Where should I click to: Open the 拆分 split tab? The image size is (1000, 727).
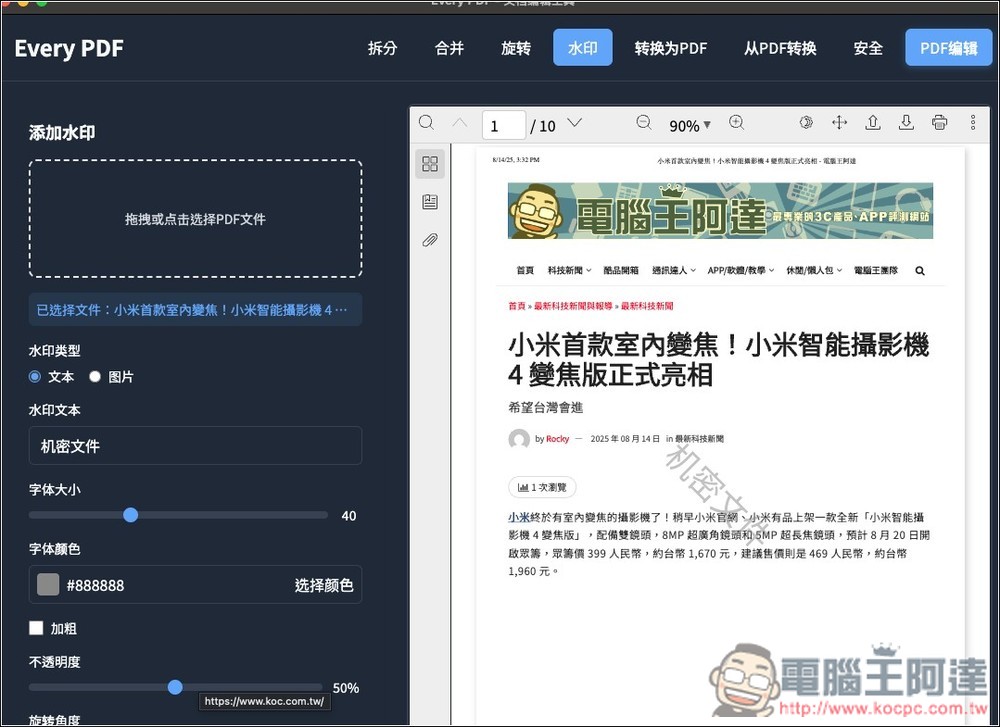(x=383, y=48)
